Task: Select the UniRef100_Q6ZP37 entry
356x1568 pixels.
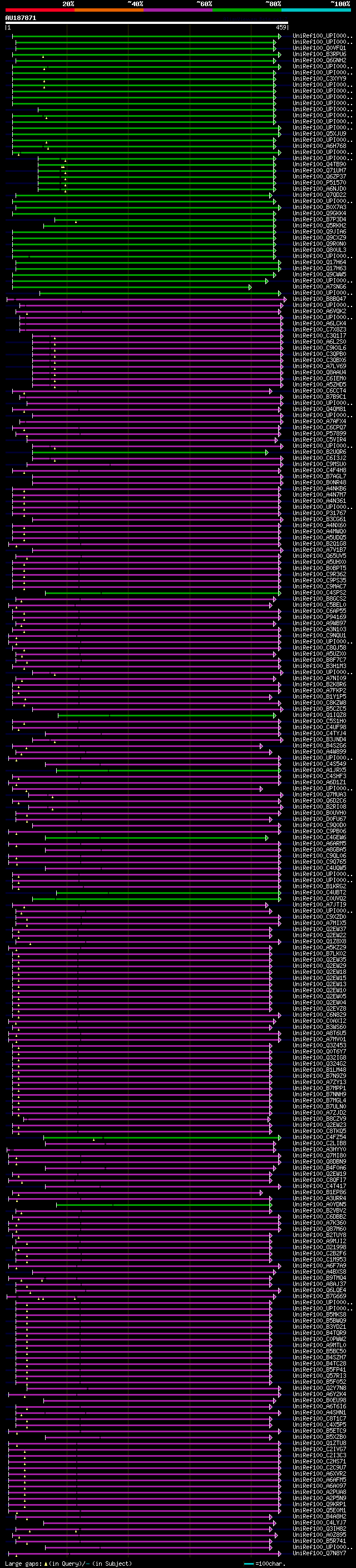Action: [319, 176]
